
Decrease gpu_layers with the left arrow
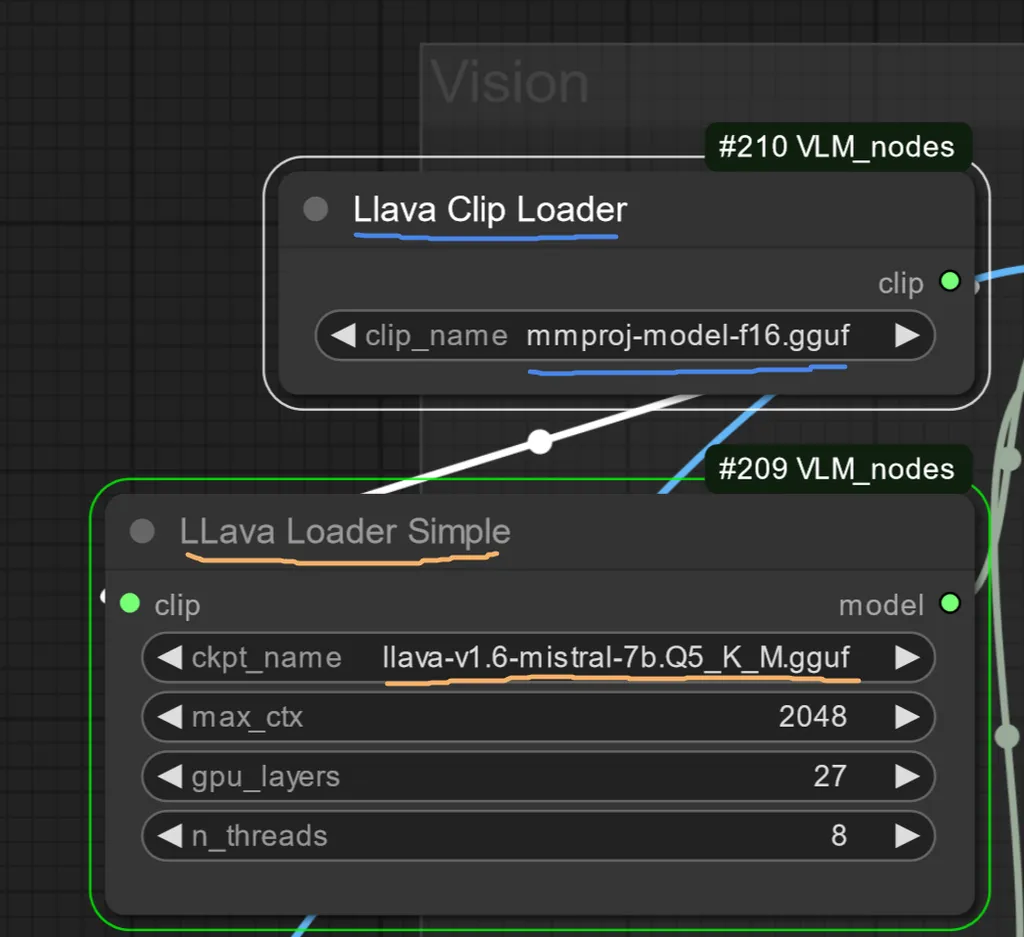(x=170, y=776)
